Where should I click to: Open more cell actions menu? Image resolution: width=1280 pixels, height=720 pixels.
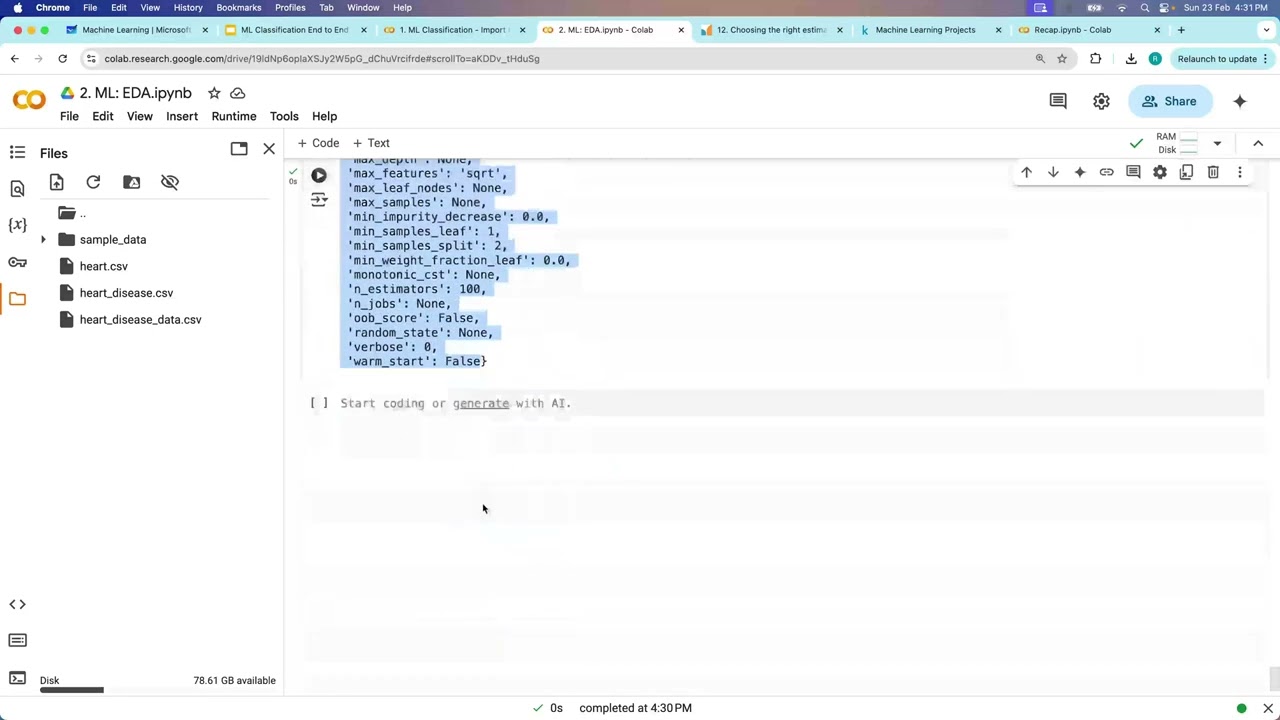1240,172
